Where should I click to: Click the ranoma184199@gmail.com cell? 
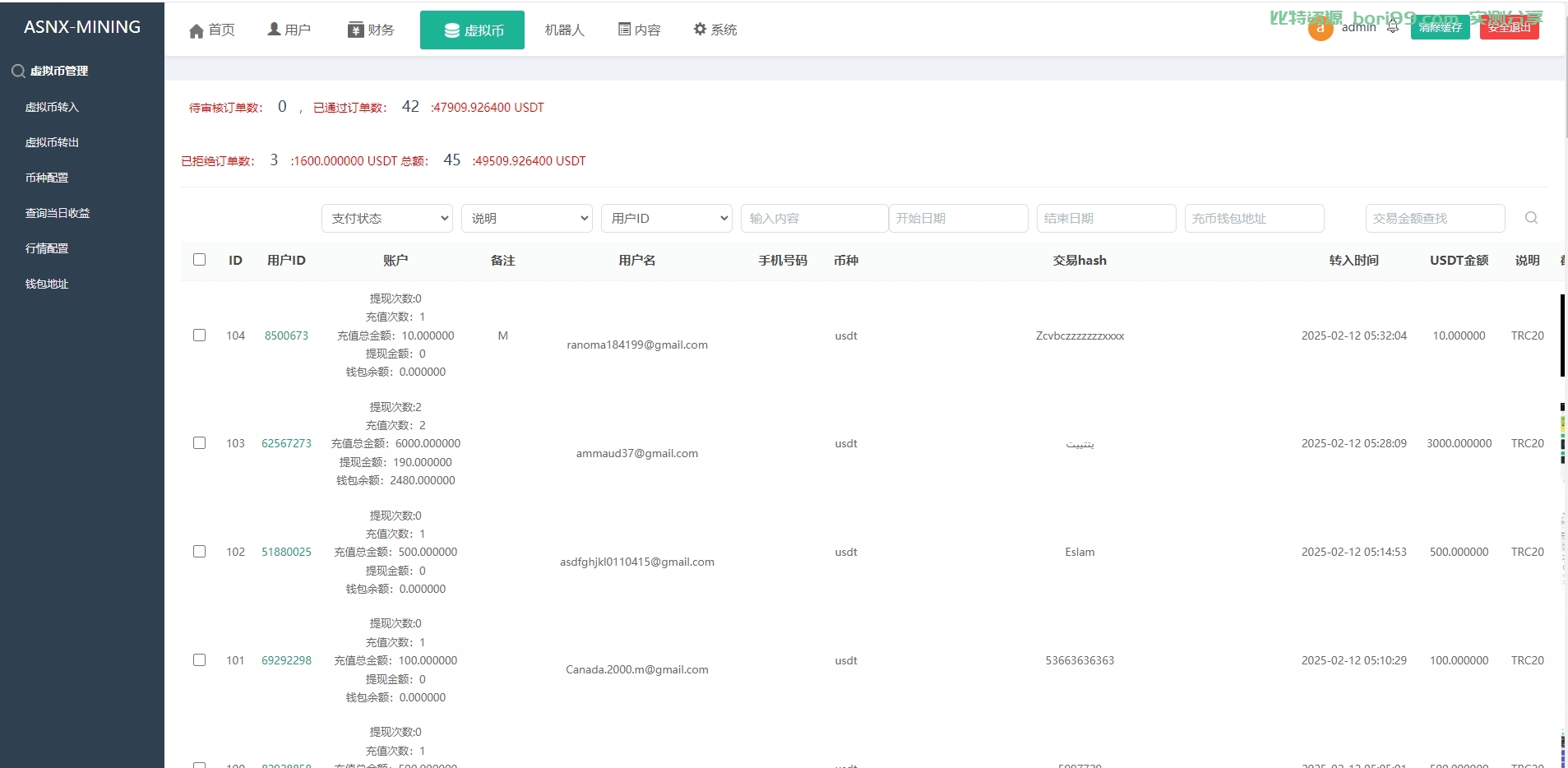click(637, 345)
